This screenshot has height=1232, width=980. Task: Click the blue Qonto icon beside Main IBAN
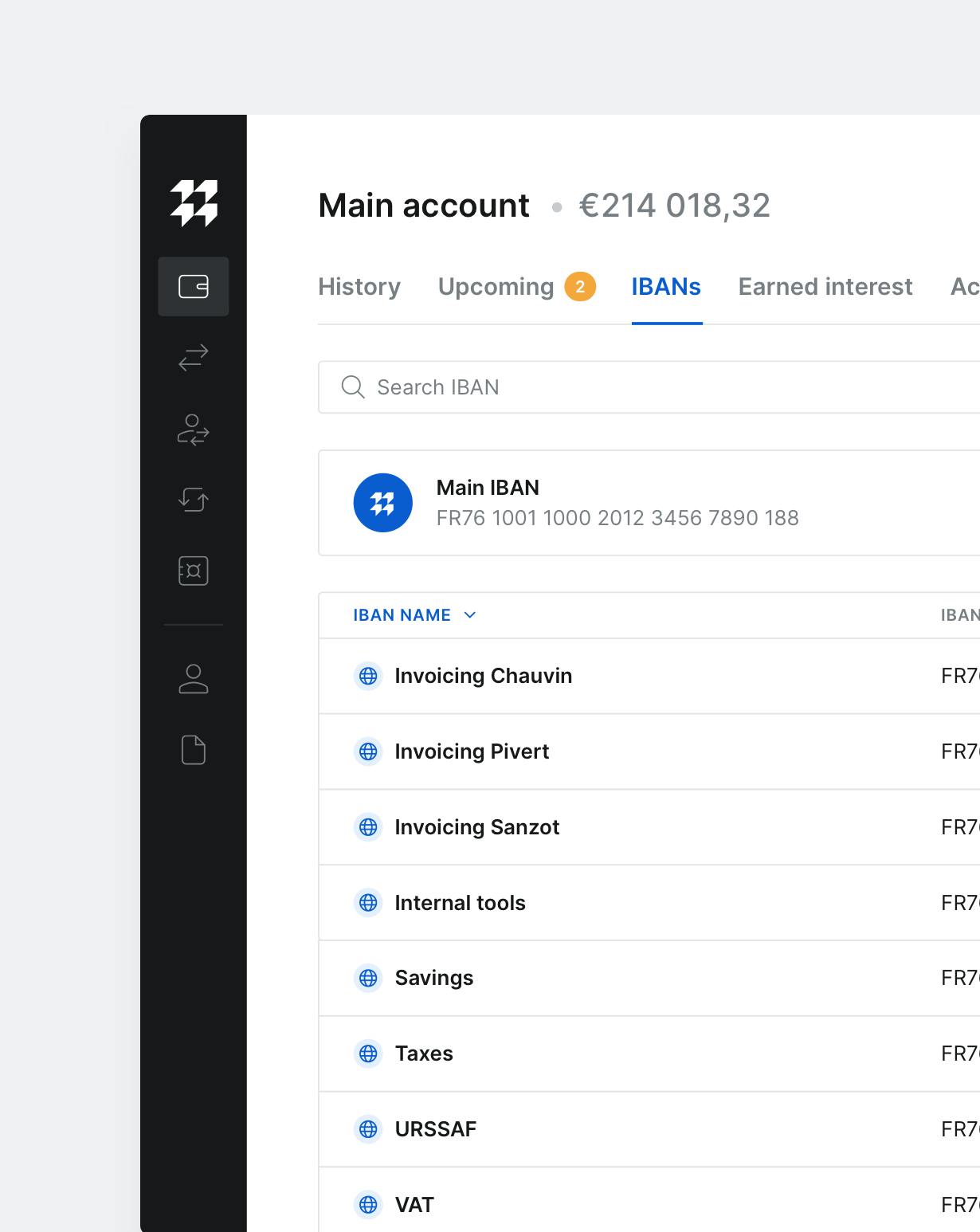(x=382, y=502)
